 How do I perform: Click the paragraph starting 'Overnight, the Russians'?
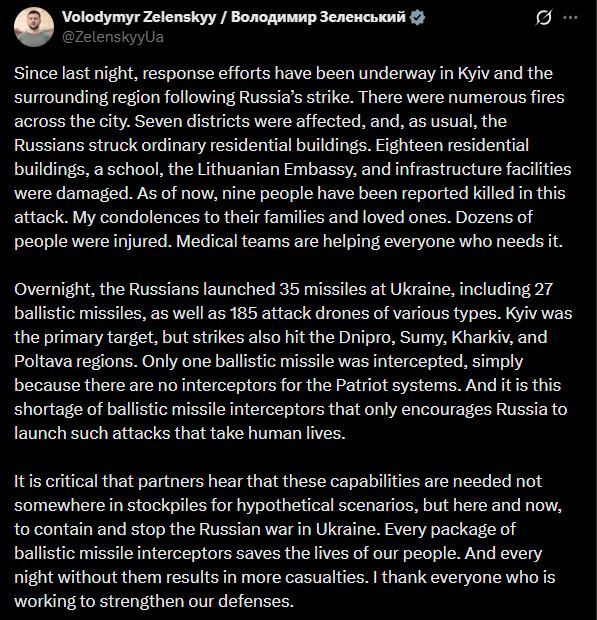coord(293,361)
